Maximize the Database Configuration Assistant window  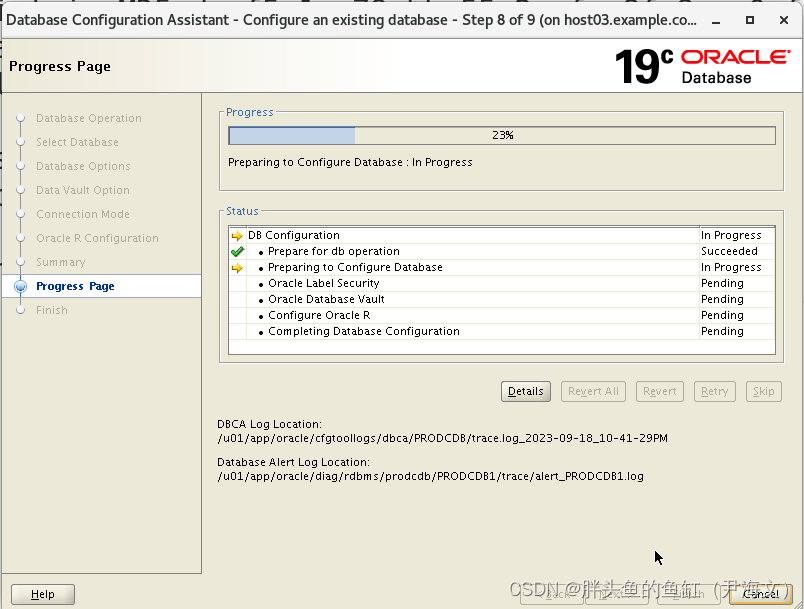pyautogui.click(x=750, y=20)
